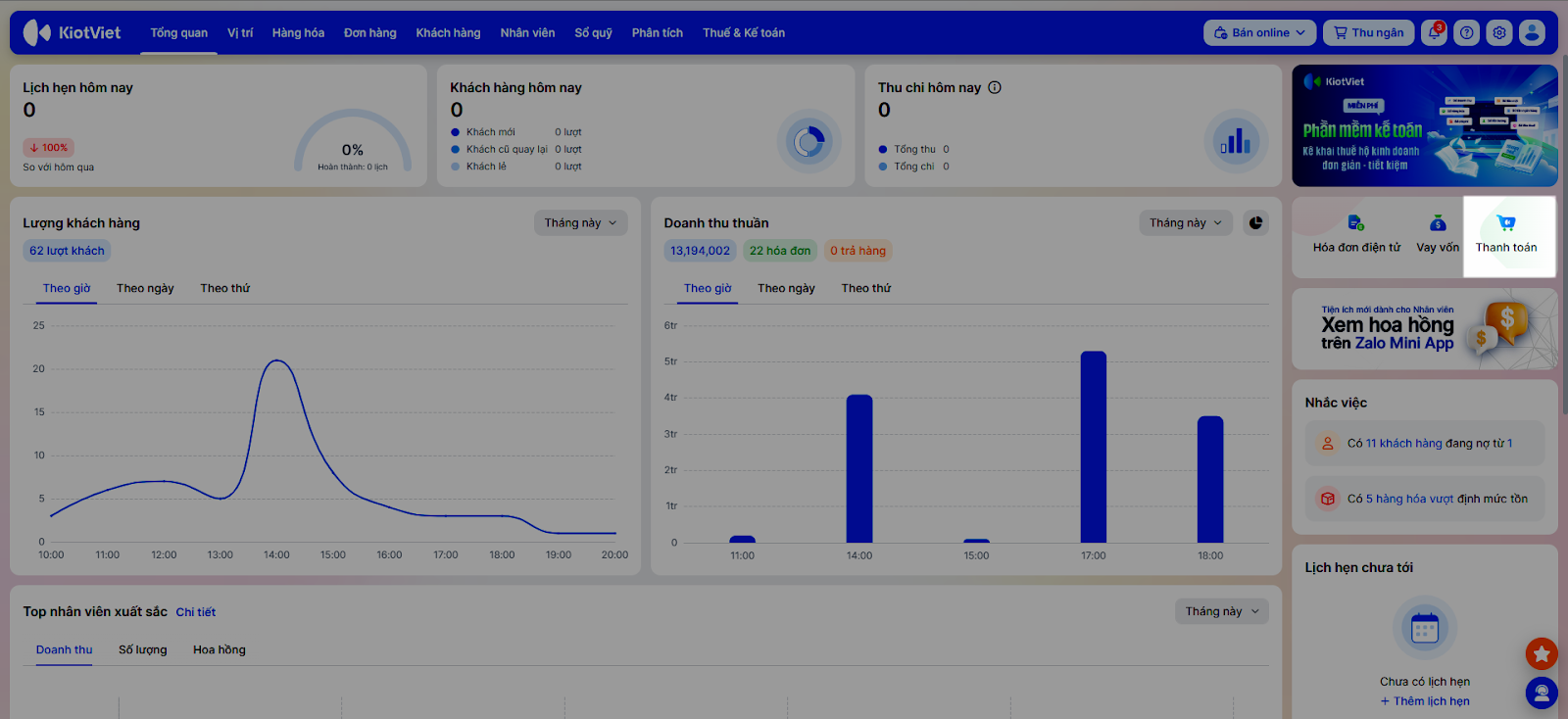Open the Hàng hóa menu
This screenshot has width=1568, height=719.
pos(298,32)
